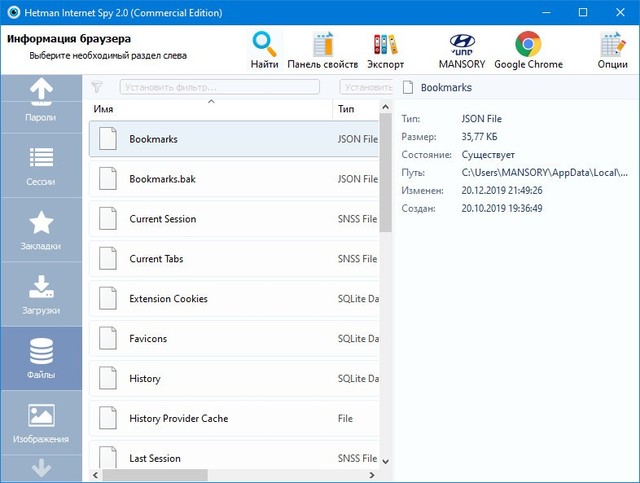Sort the list by Type column header
Image resolution: width=640 pixels, height=483 pixels.
pyautogui.click(x=355, y=108)
